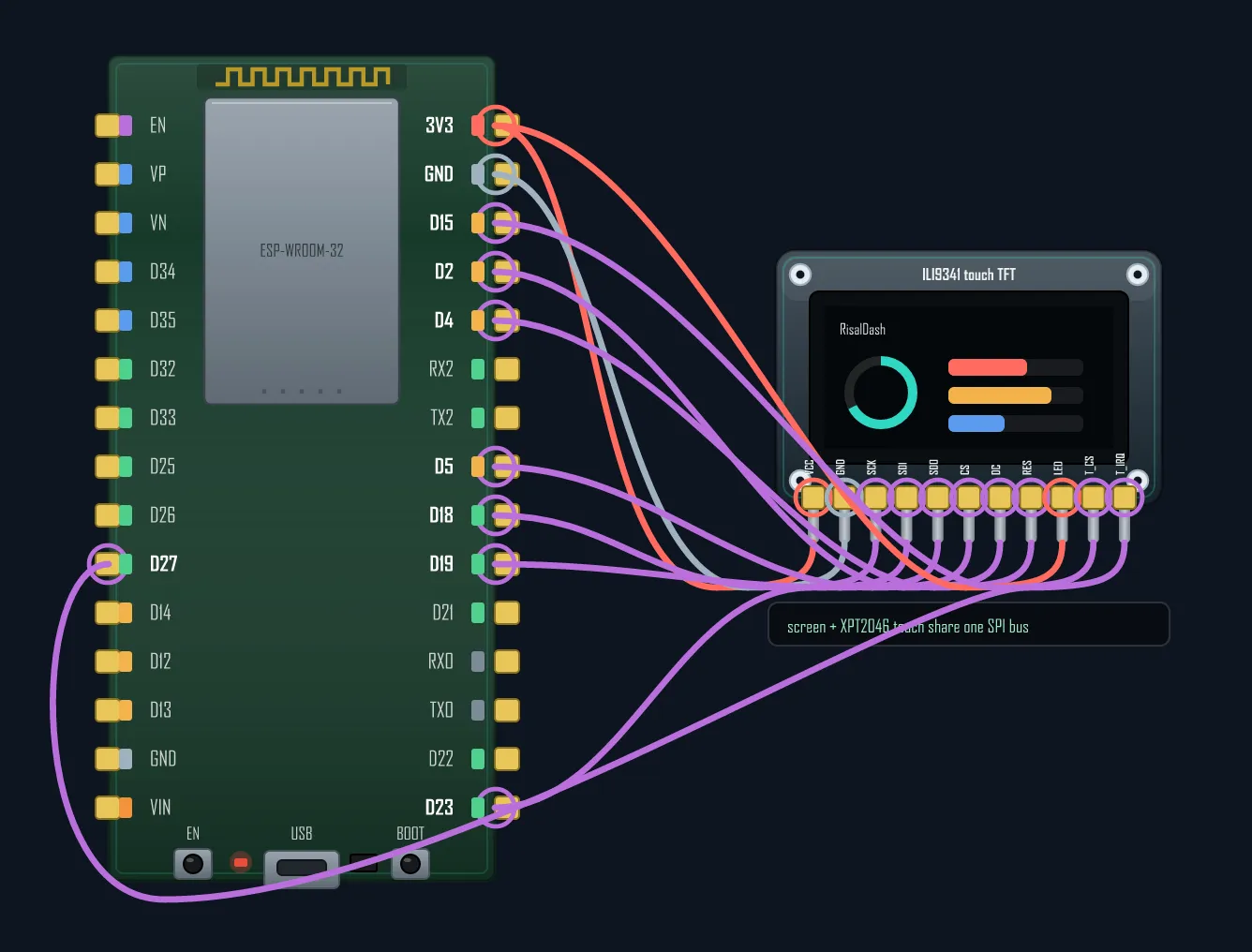
Task: Click the D25 pin pad
Action: click(x=108, y=467)
